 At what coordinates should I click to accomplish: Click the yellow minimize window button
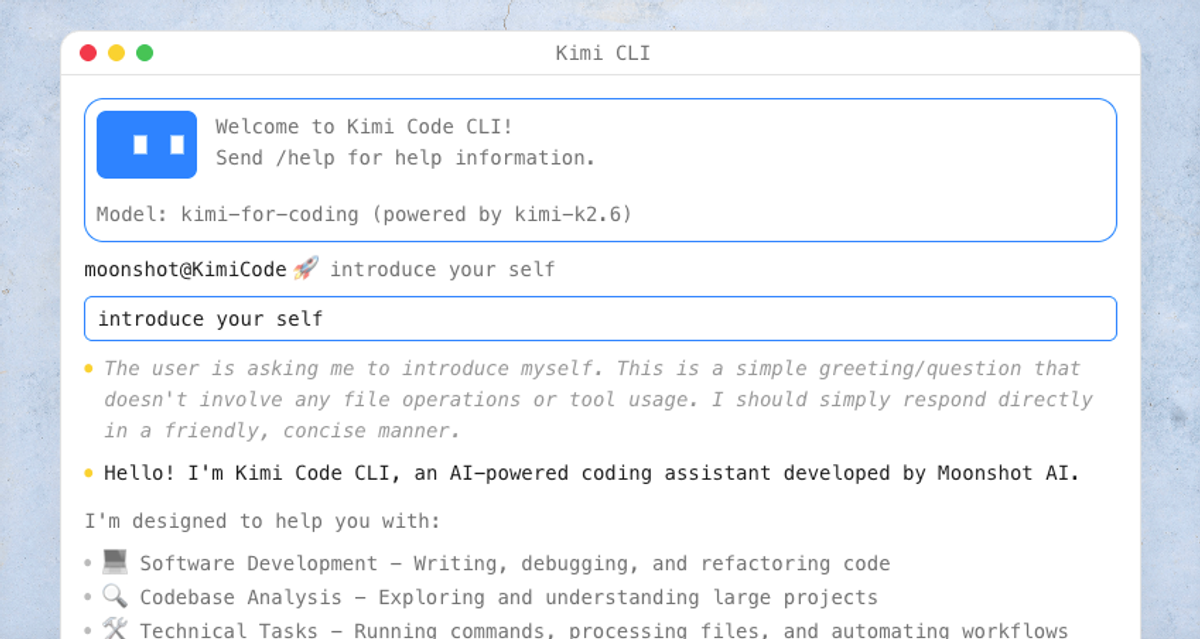click(116, 53)
